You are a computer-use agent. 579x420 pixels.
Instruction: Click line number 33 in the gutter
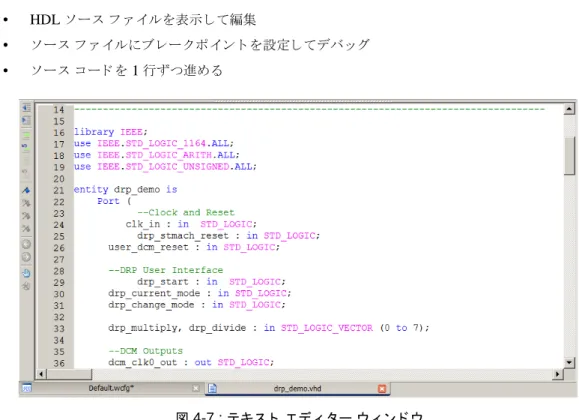point(59,329)
